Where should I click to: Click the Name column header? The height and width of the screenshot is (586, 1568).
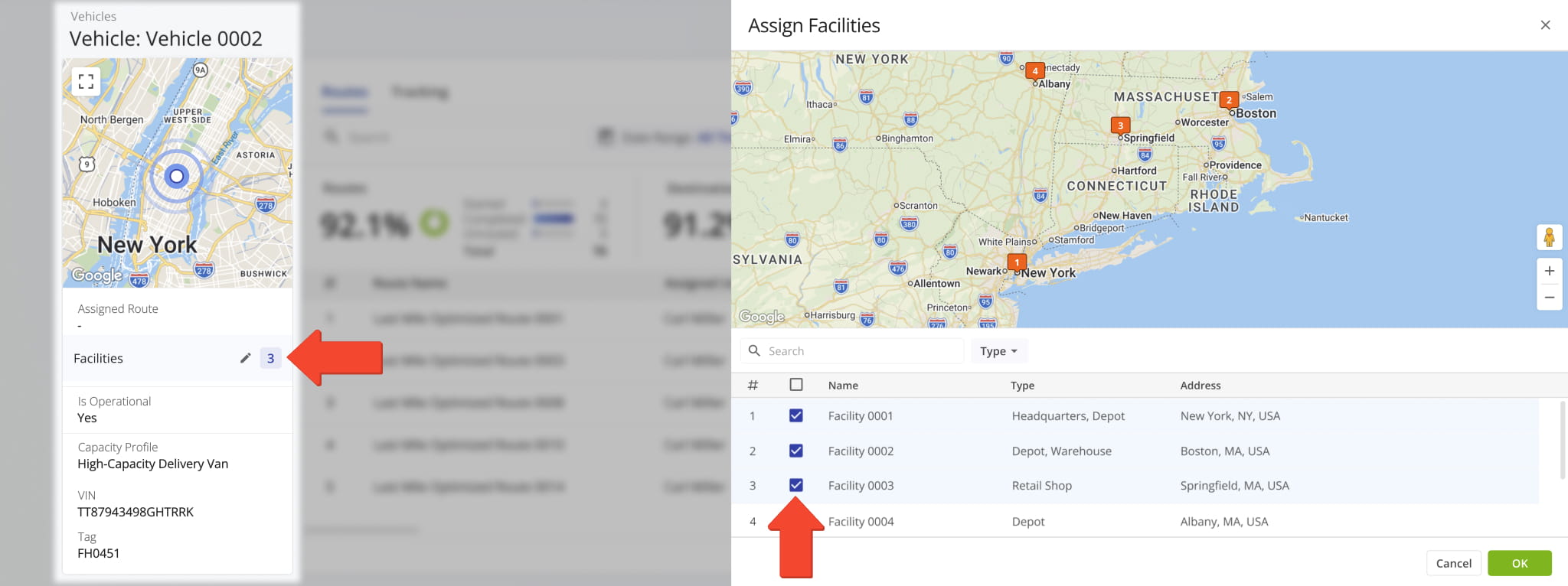tap(843, 386)
